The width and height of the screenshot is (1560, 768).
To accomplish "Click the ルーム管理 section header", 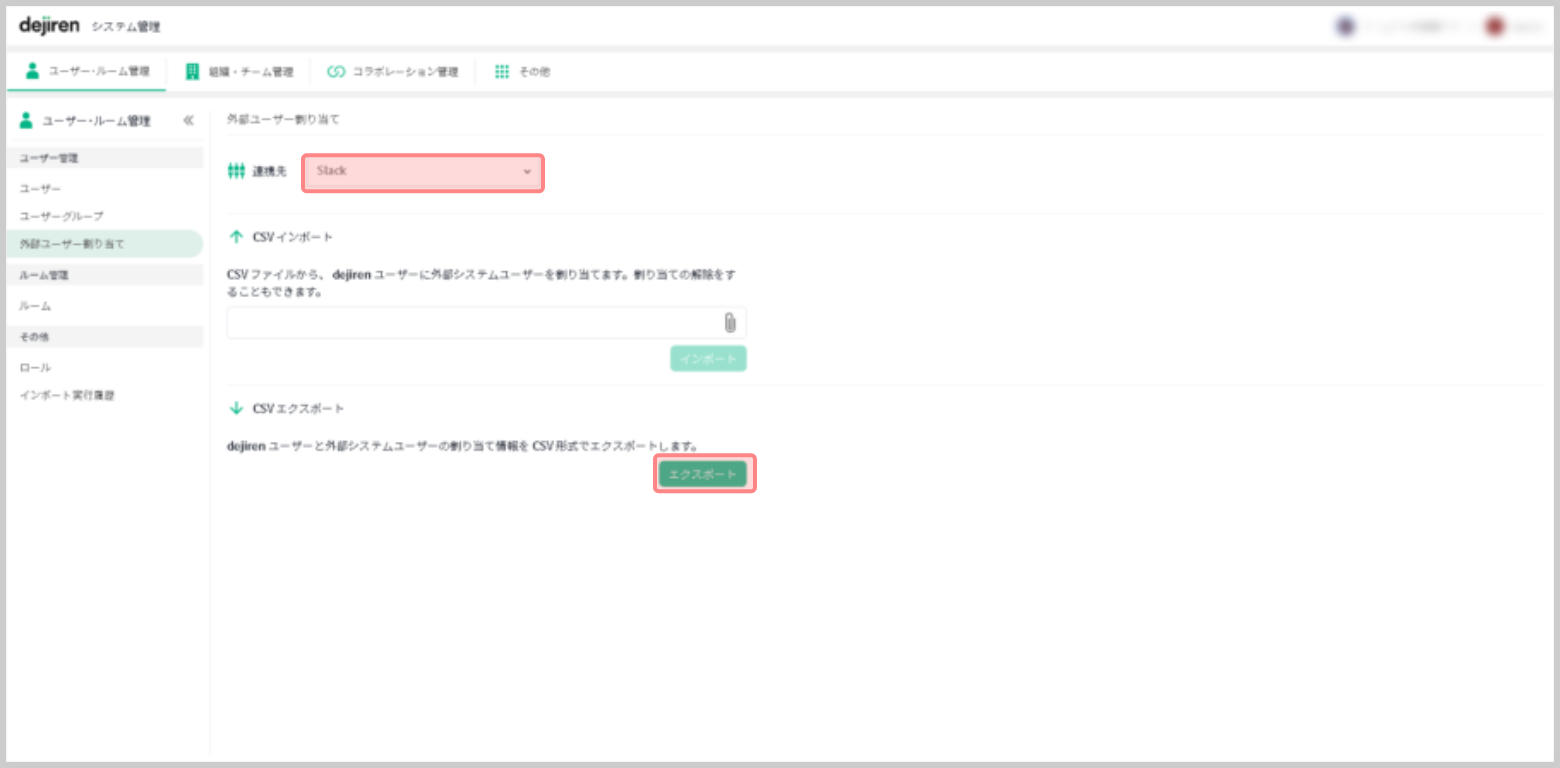I will (105, 275).
